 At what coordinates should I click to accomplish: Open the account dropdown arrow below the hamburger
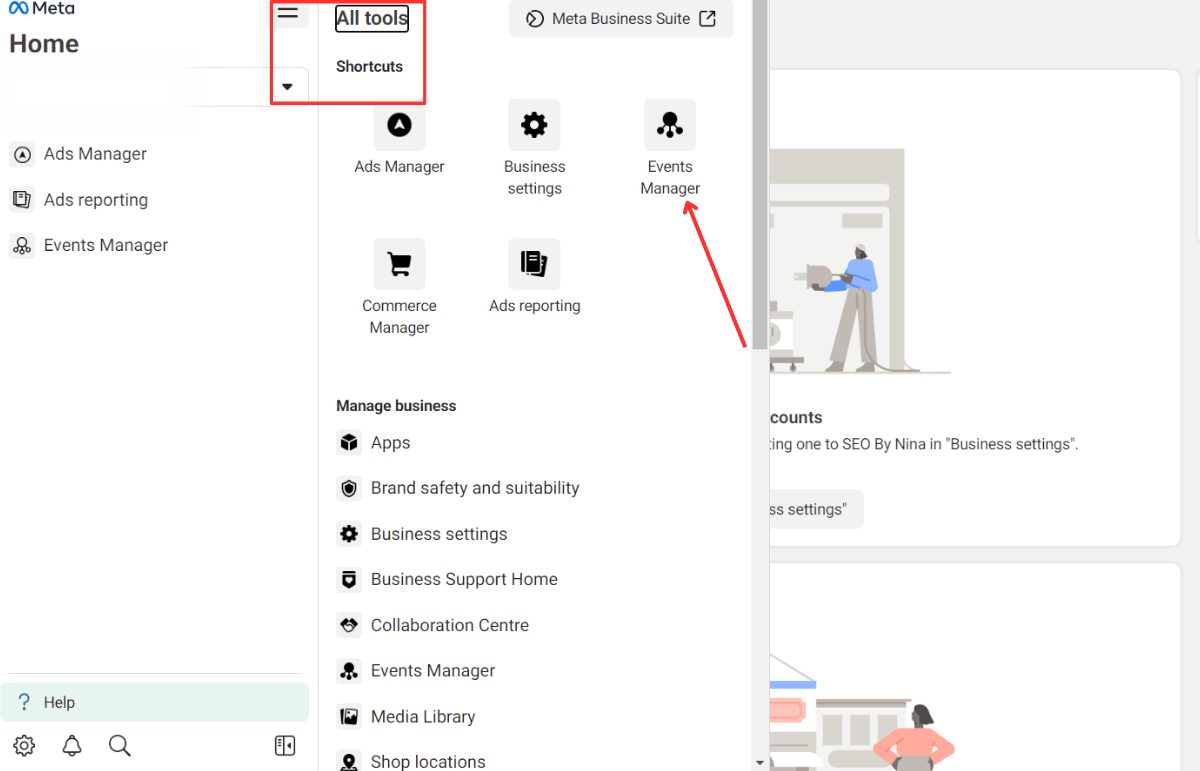click(x=289, y=85)
